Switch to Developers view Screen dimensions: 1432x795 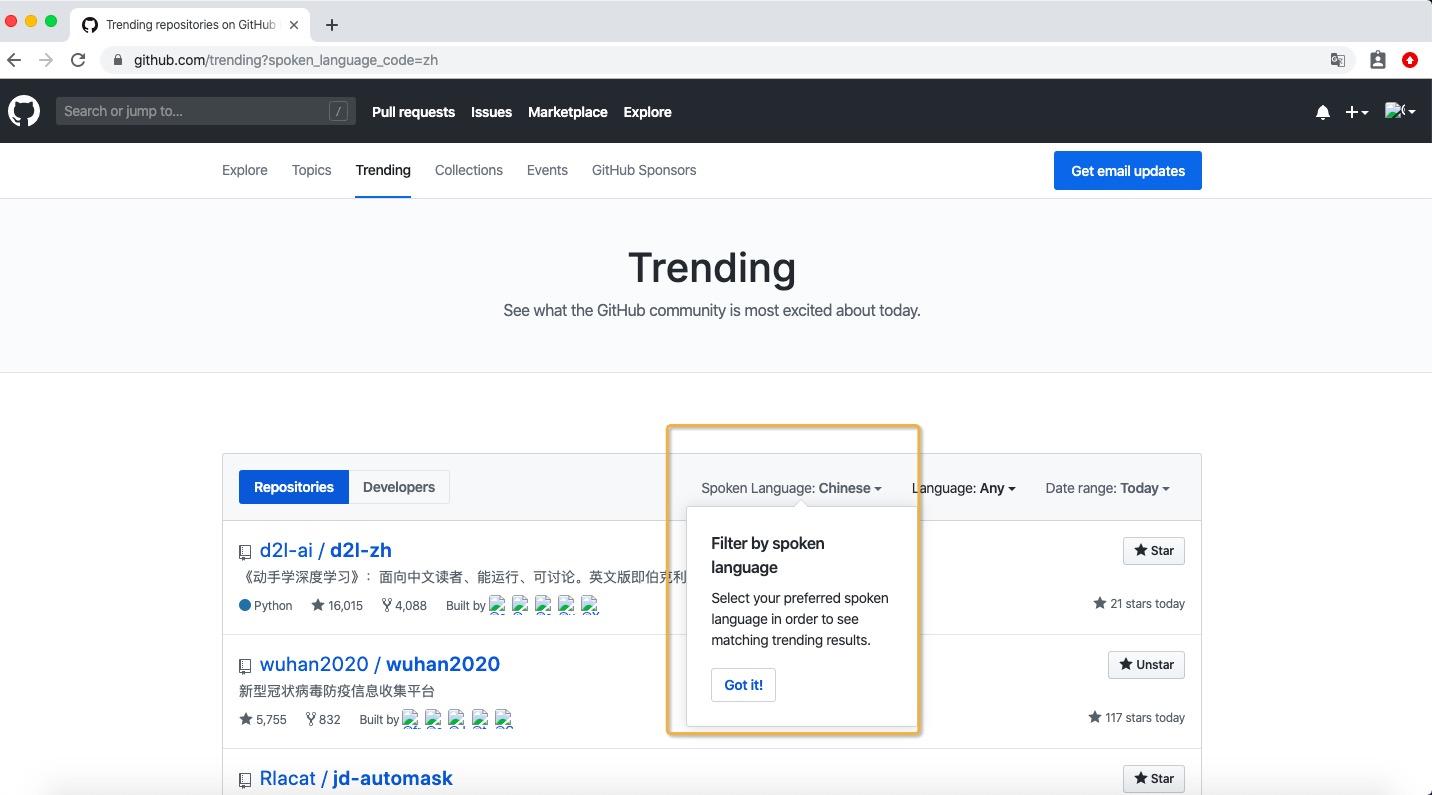[x=399, y=487]
